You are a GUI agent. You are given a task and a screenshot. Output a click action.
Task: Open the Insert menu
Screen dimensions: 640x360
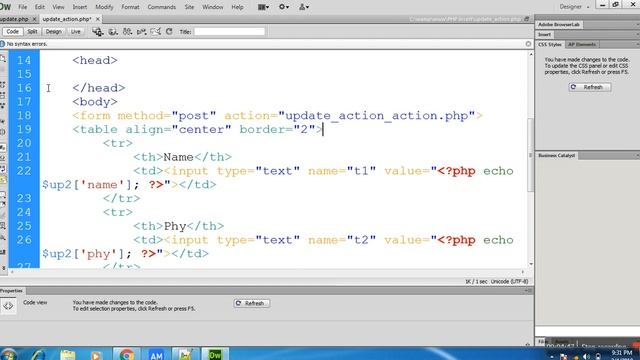click(x=80, y=7)
